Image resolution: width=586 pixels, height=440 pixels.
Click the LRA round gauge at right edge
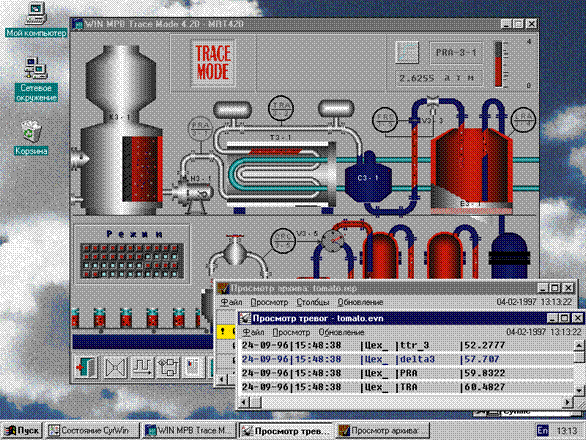pos(523,120)
